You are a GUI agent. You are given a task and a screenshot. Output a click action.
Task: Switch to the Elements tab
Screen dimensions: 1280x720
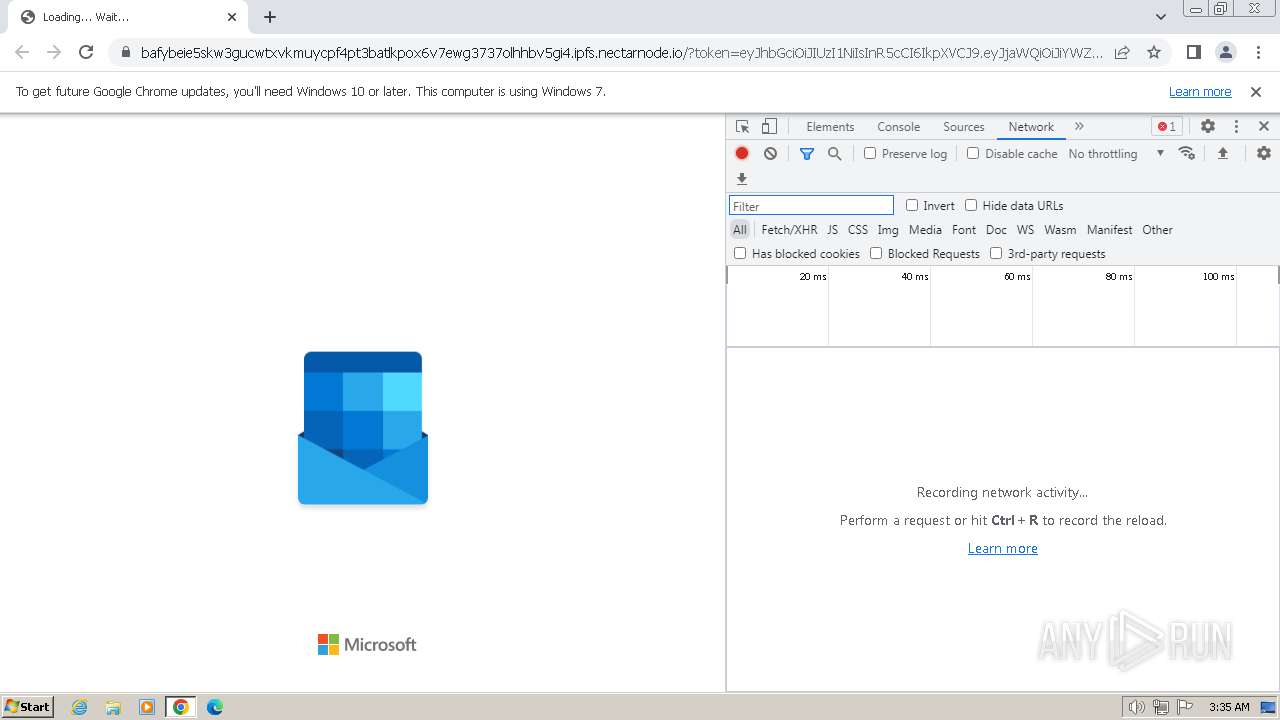click(830, 127)
